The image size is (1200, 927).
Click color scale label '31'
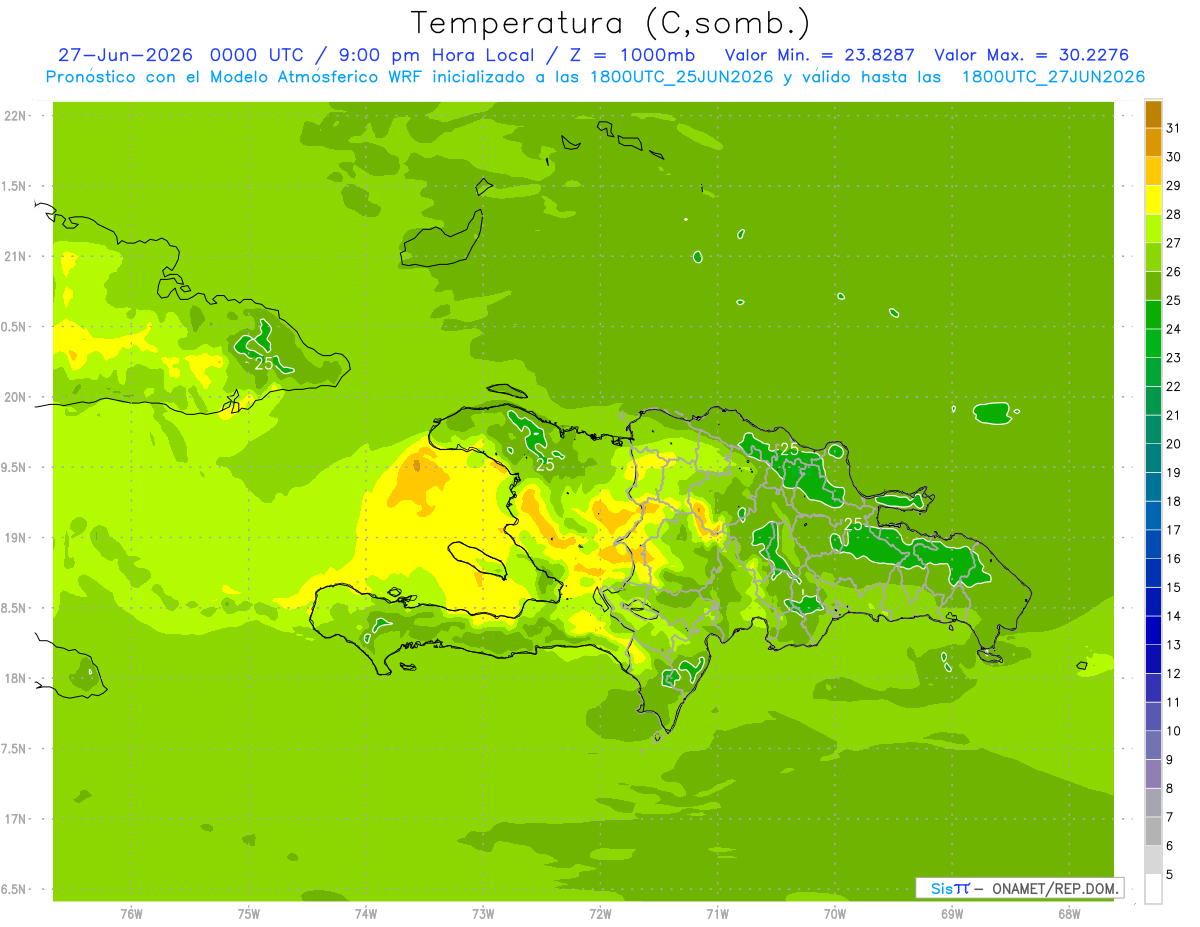[x=1174, y=128]
